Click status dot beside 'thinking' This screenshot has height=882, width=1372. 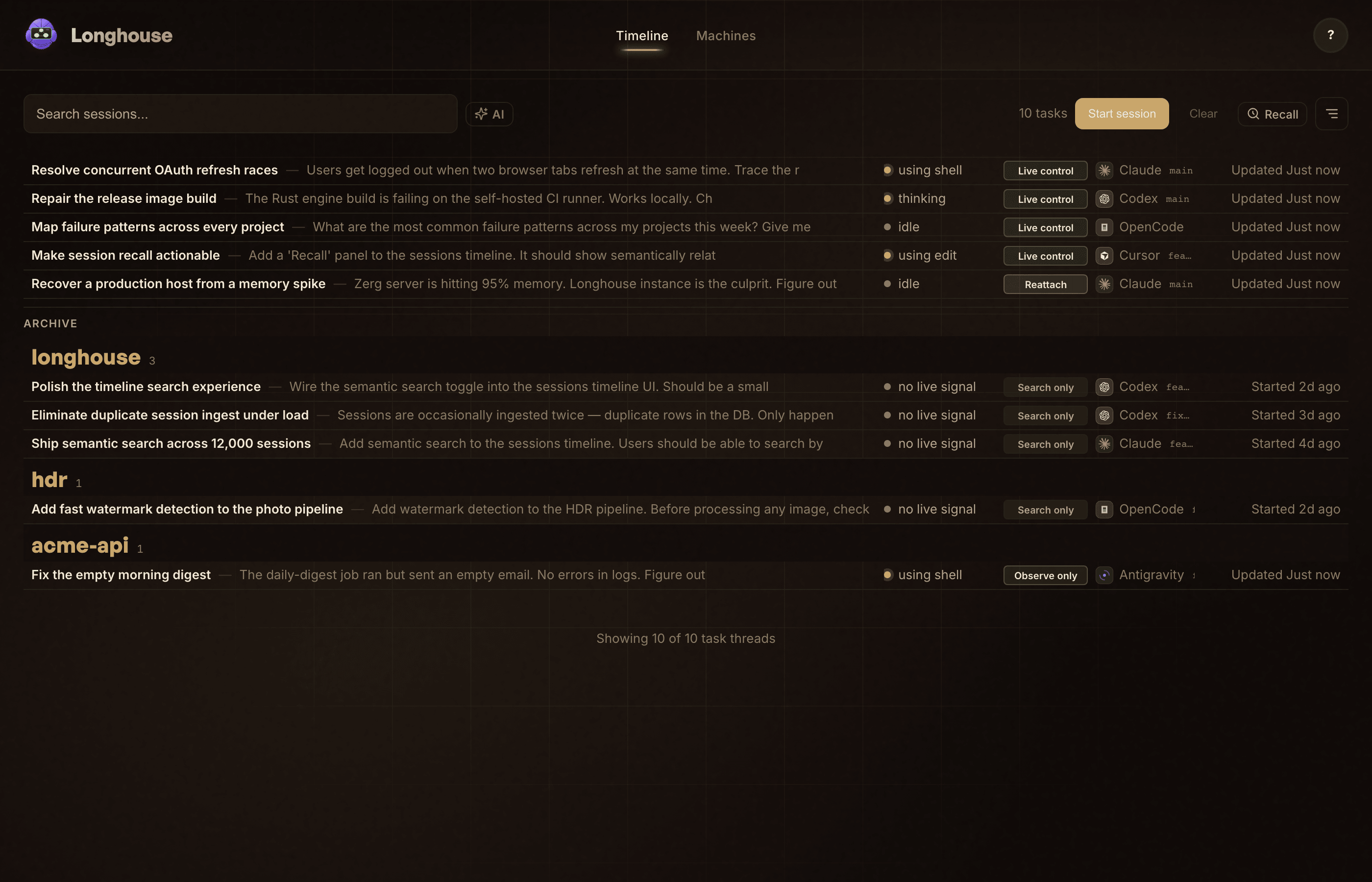click(x=887, y=199)
